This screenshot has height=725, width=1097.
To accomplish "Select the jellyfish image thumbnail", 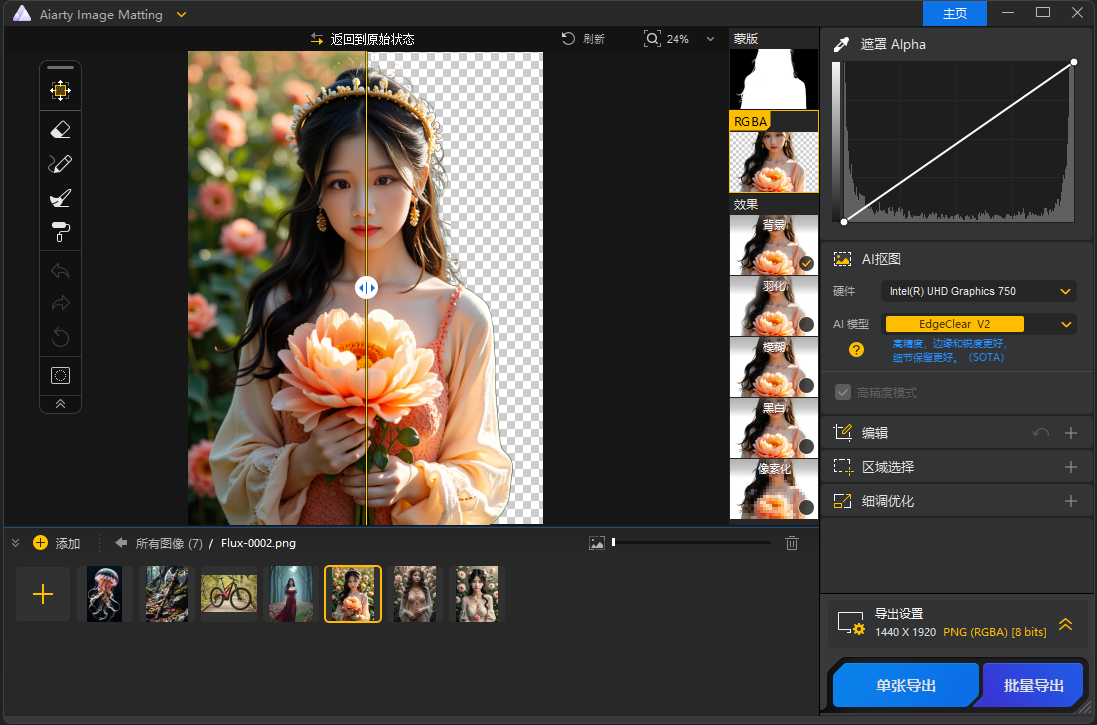I will click(104, 593).
